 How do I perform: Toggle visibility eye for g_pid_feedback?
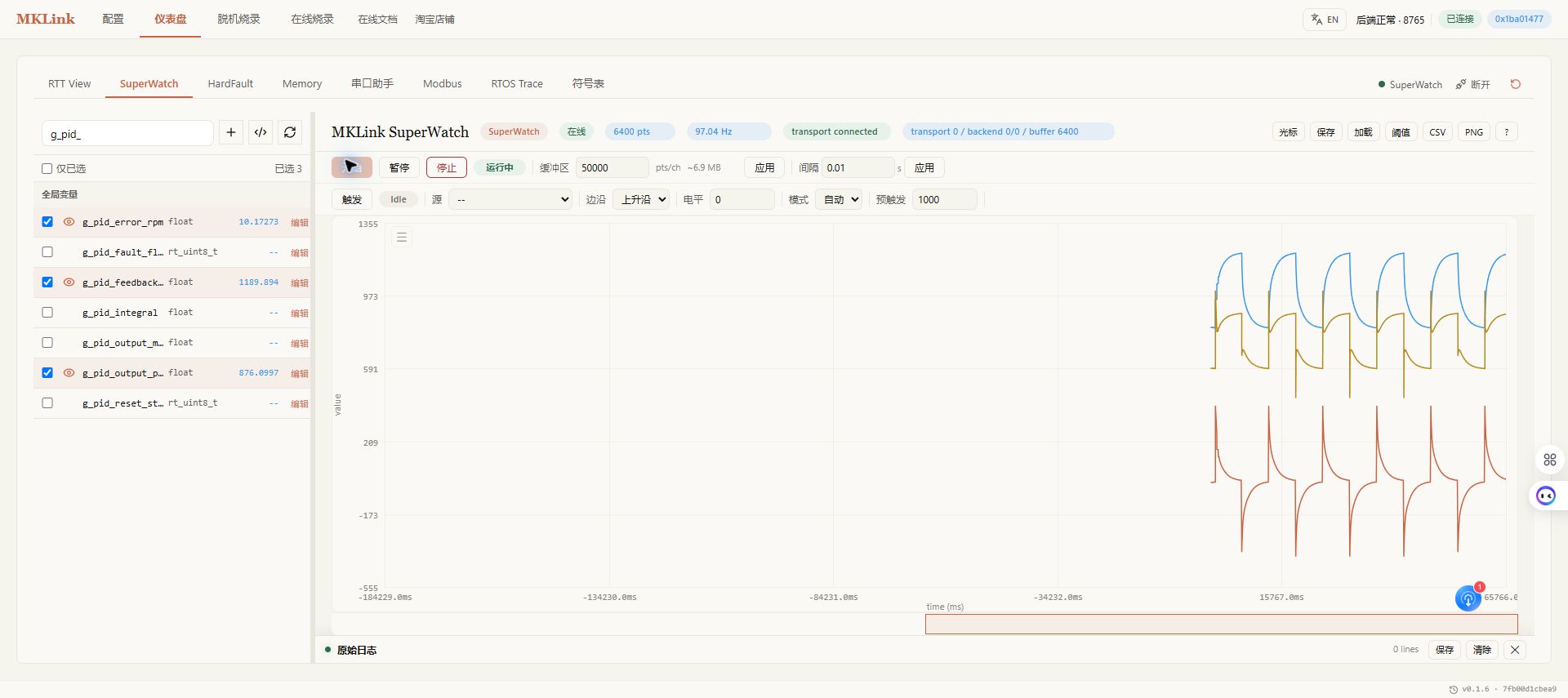click(69, 282)
